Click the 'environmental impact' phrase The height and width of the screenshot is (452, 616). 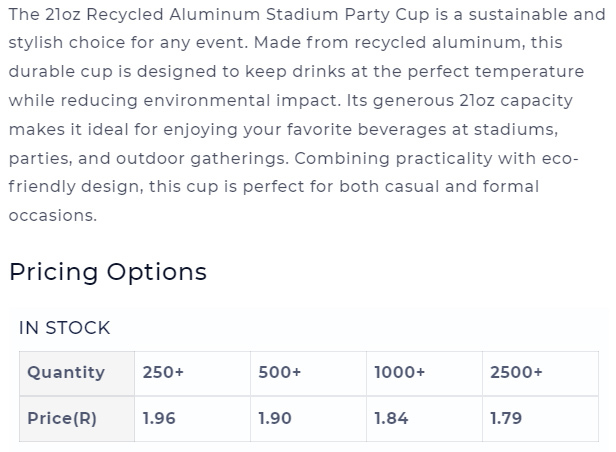coord(242,101)
